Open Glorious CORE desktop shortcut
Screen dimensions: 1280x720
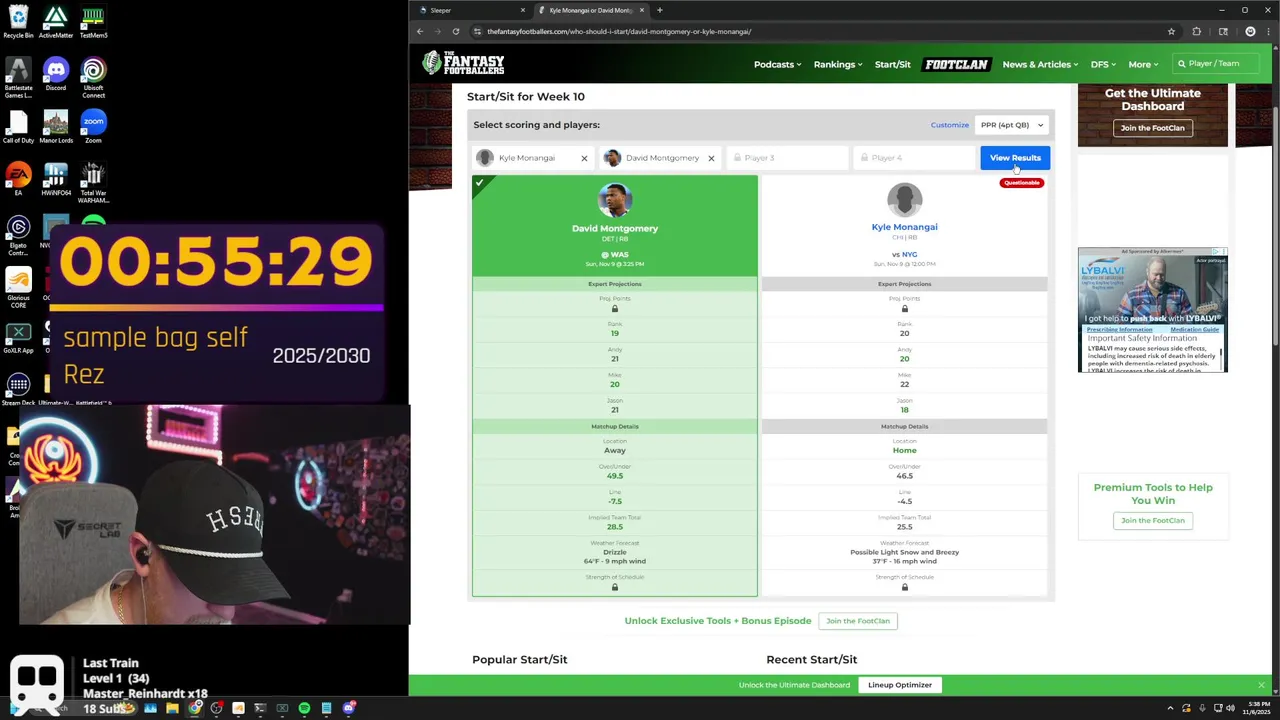(18, 288)
